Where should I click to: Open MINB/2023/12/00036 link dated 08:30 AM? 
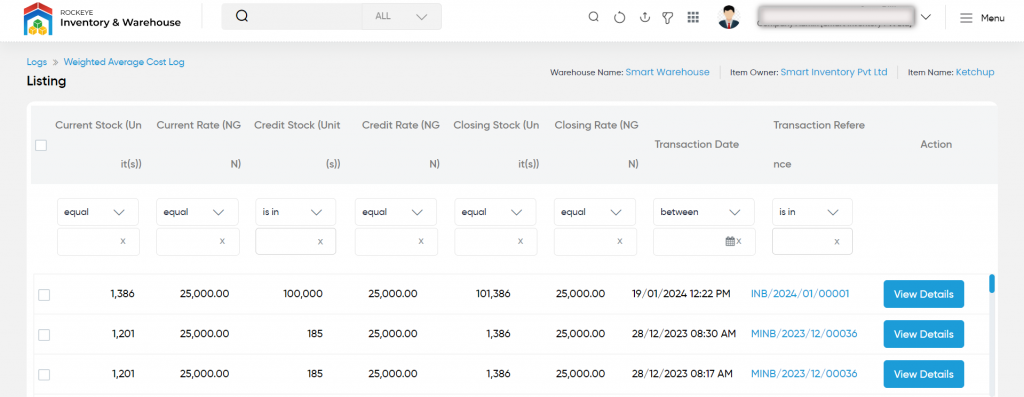click(x=804, y=334)
